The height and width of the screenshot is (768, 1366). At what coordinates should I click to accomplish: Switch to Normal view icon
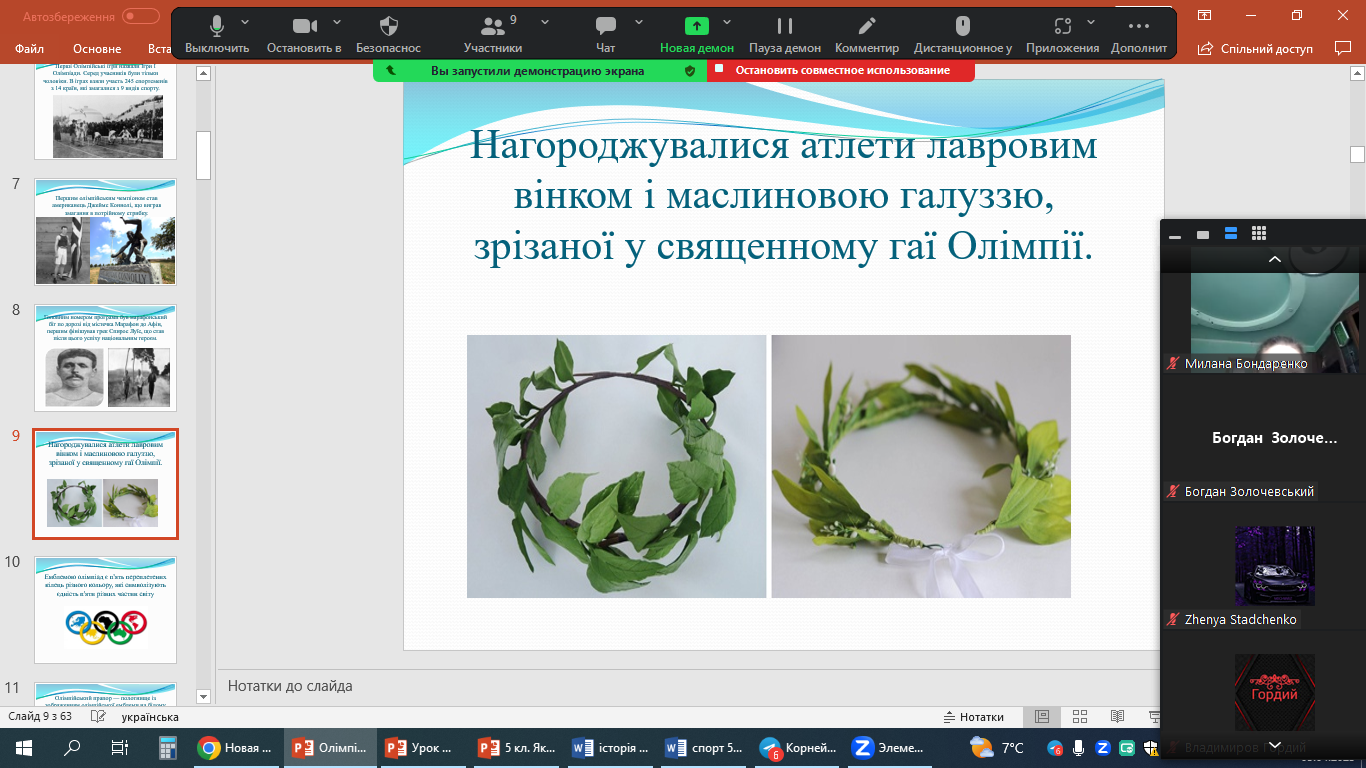point(1042,717)
